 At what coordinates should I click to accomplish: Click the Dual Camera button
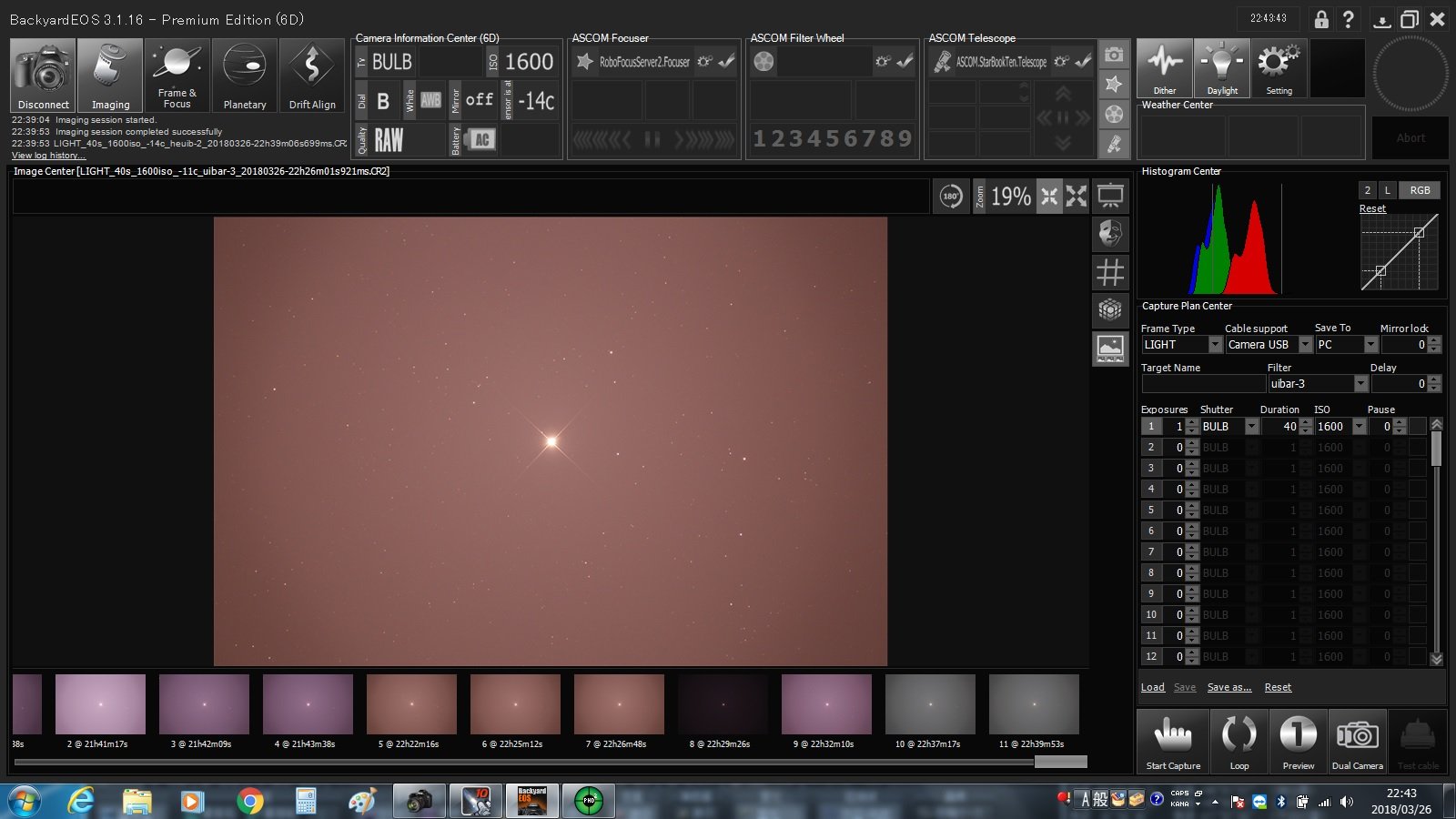[x=1358, y=742]
